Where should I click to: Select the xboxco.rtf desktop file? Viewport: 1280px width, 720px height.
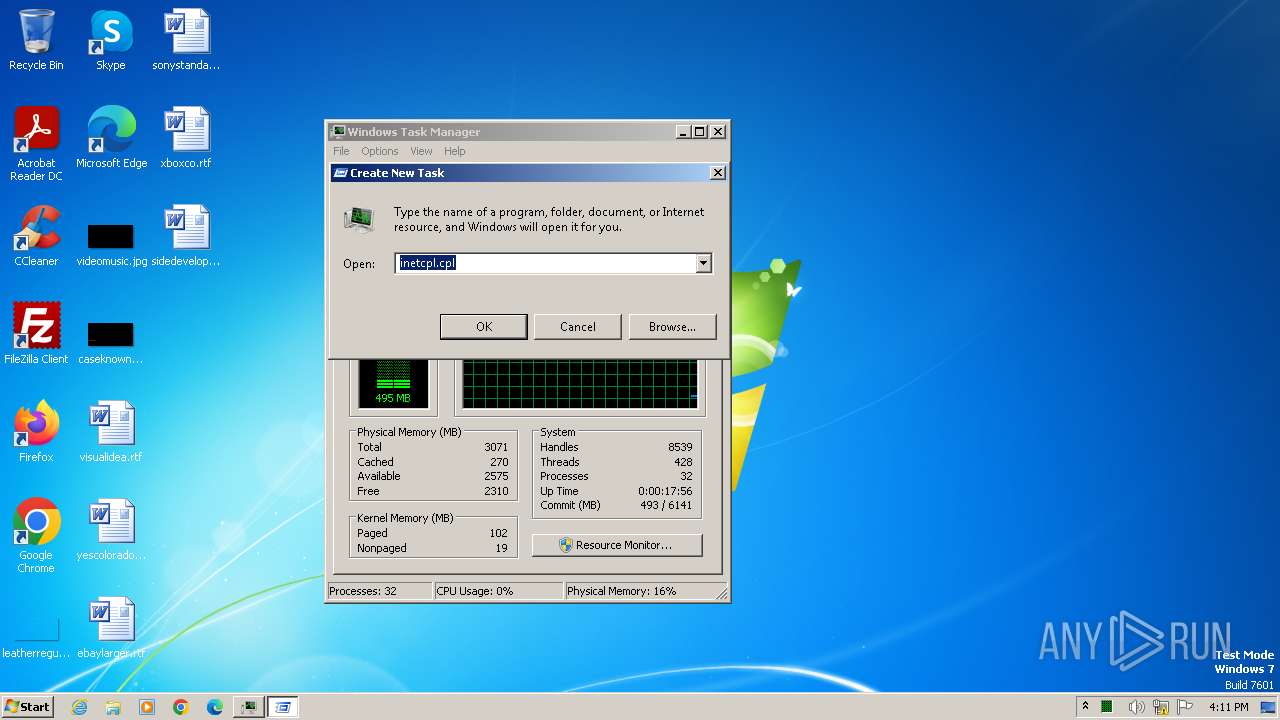click(186, 138)
